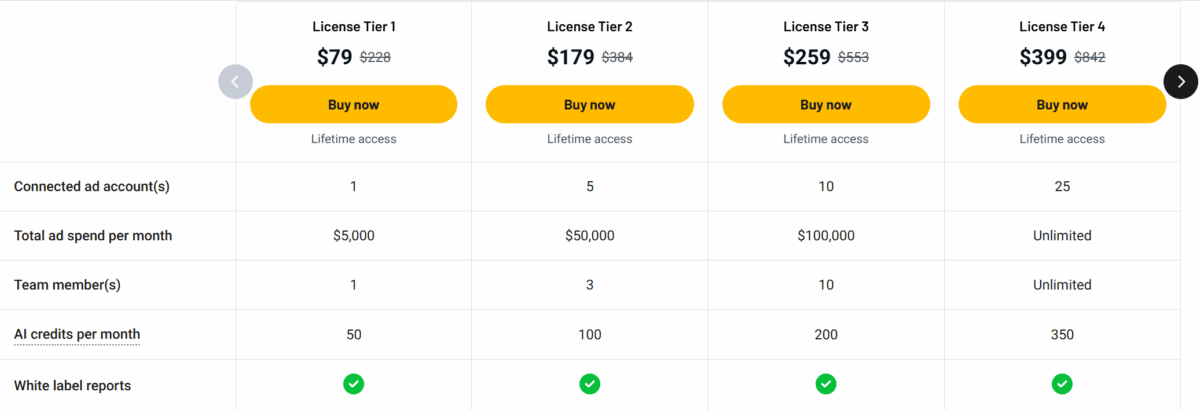This screenshot has width=1200, height=410.
Task: Click the next arrow on the pricing carousel
Action: [1180, 81]
